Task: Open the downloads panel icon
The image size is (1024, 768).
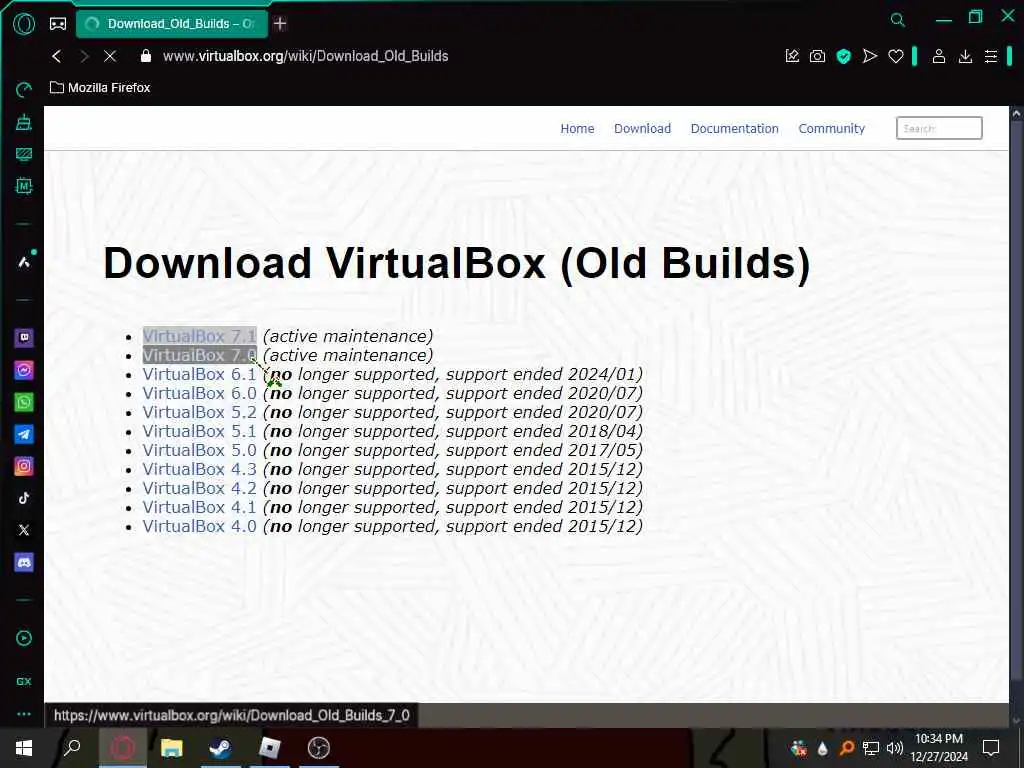Action: click(x=965, y=56)
